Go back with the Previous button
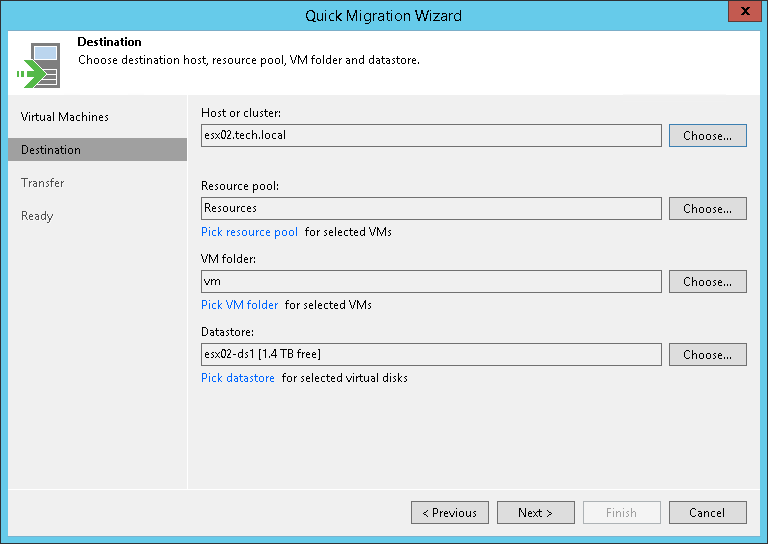 click(x=450, y=513)
